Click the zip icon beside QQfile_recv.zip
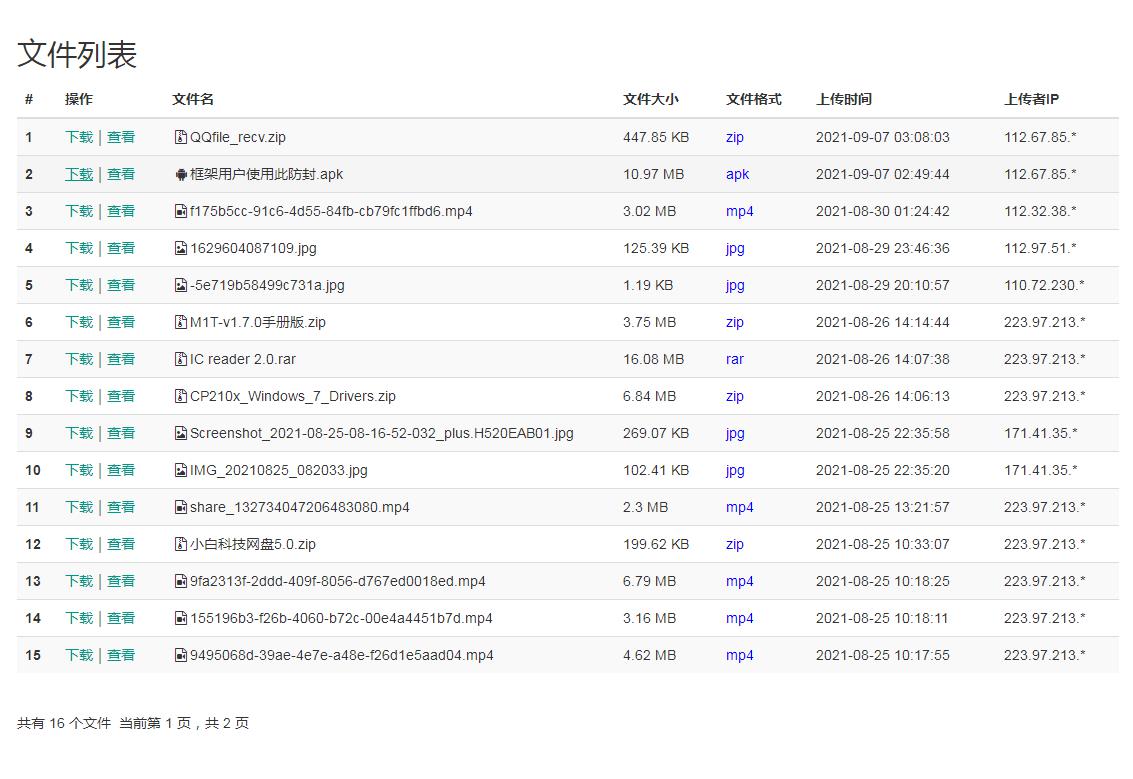This screenshot has height=779, width=1133. pyautogui.click(x=181, y=137)
